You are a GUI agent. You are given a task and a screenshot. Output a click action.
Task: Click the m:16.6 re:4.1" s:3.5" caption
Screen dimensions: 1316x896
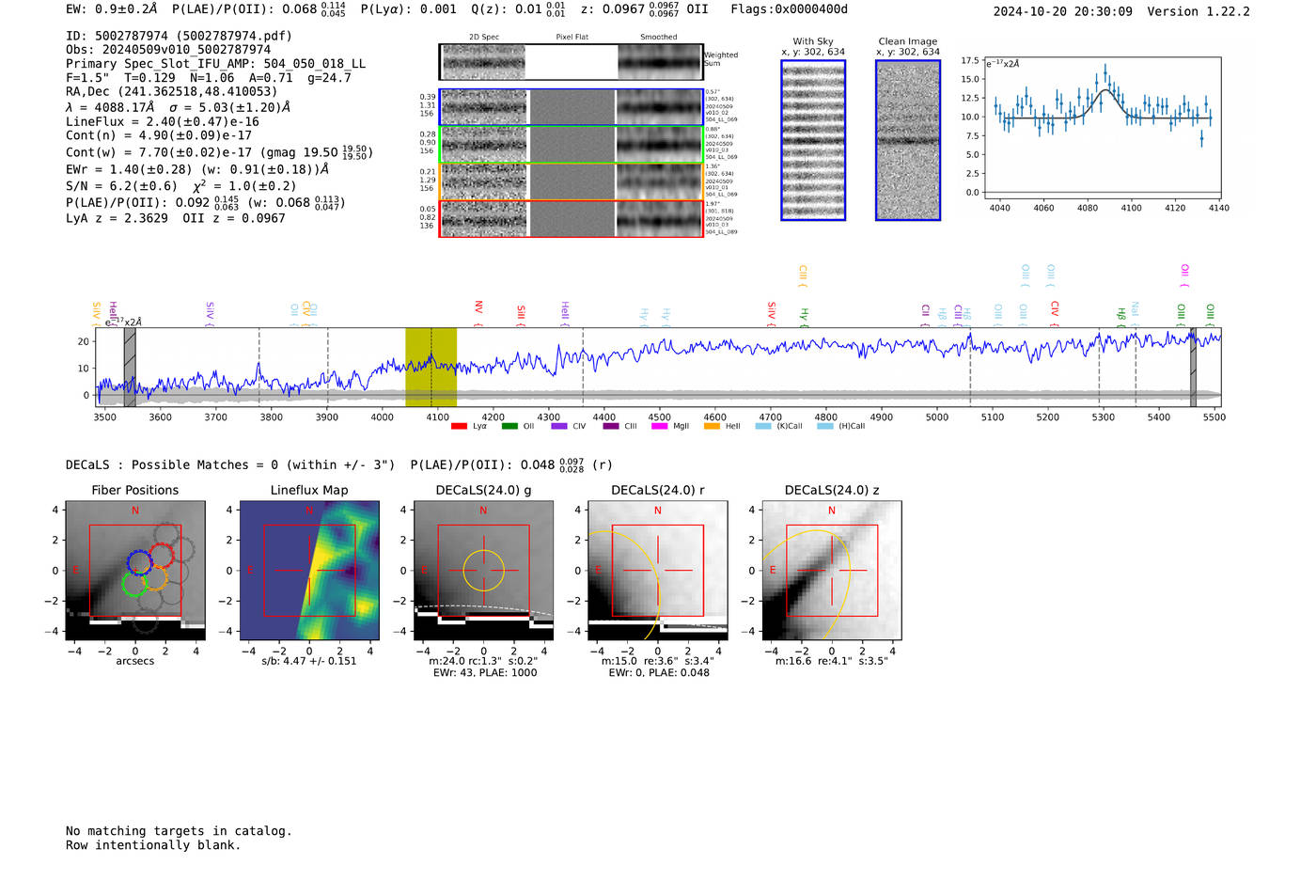832,661
